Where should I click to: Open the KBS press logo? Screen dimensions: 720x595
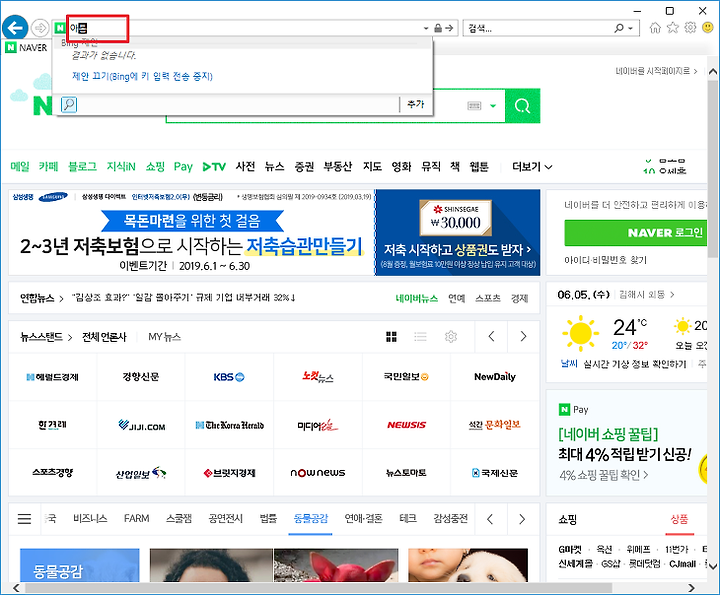click(x=229, y=377)
